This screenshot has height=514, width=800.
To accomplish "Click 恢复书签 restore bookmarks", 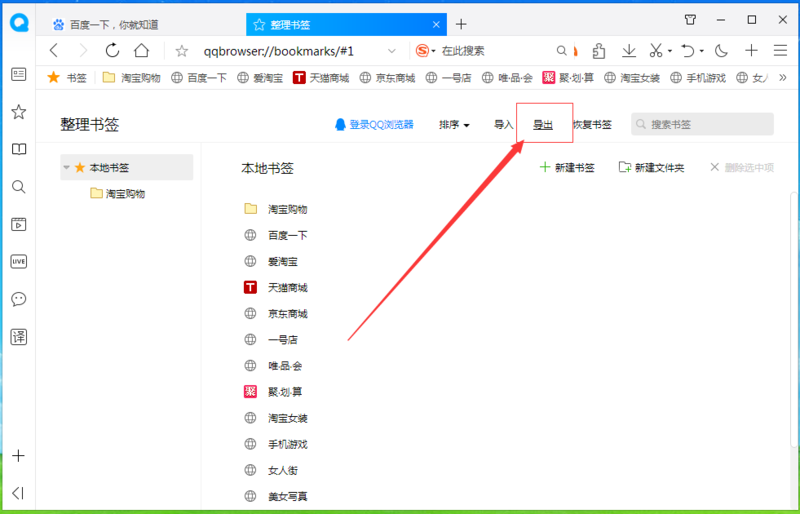I will click(x=592, y=125).
